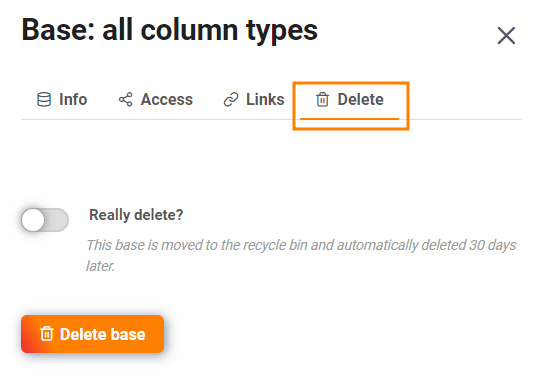This screenshot has height=379, width=550.
Task: Enable the Really delete switch
Action: [x=45, y=220]
